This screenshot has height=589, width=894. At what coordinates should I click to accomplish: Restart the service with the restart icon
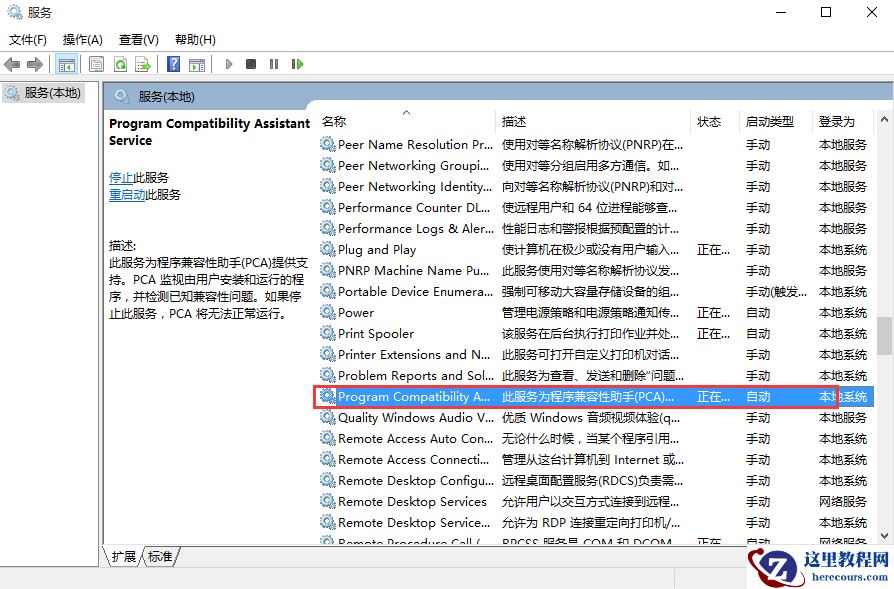click(x=297, y=64)
